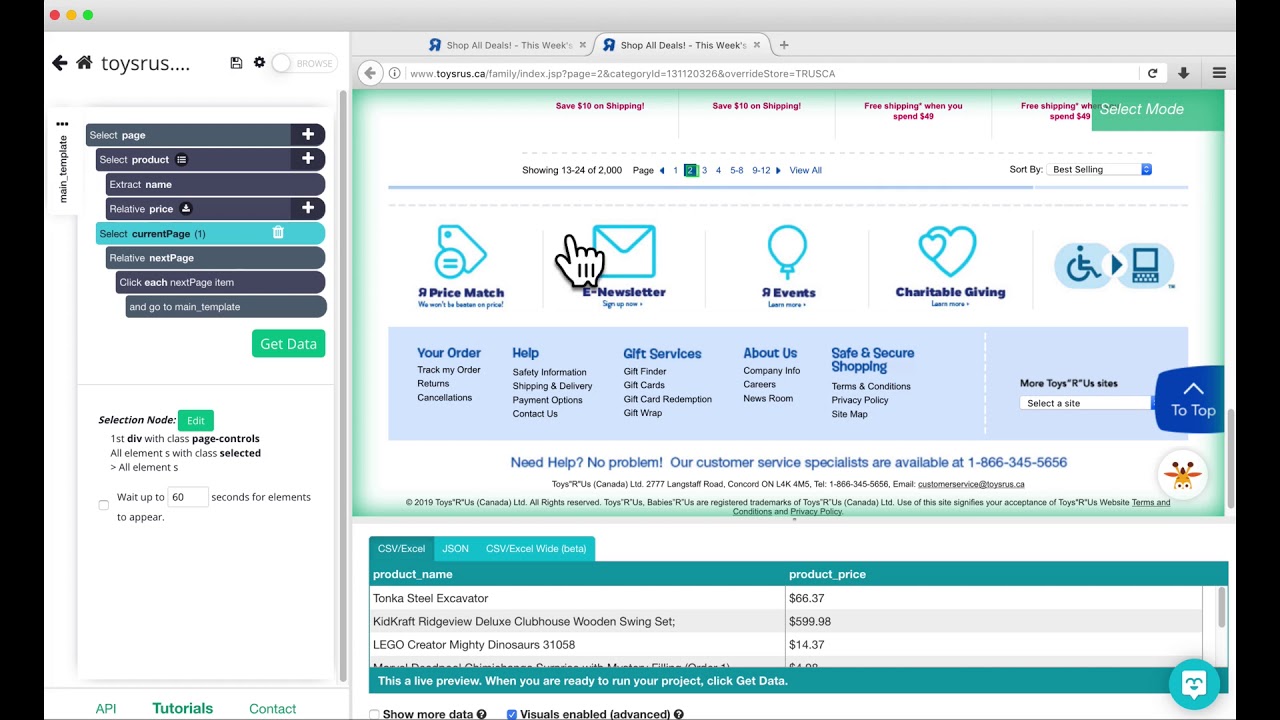The image size is (1280, 720).
Task: Switch to the JSON tab
Action: [455, 548]
